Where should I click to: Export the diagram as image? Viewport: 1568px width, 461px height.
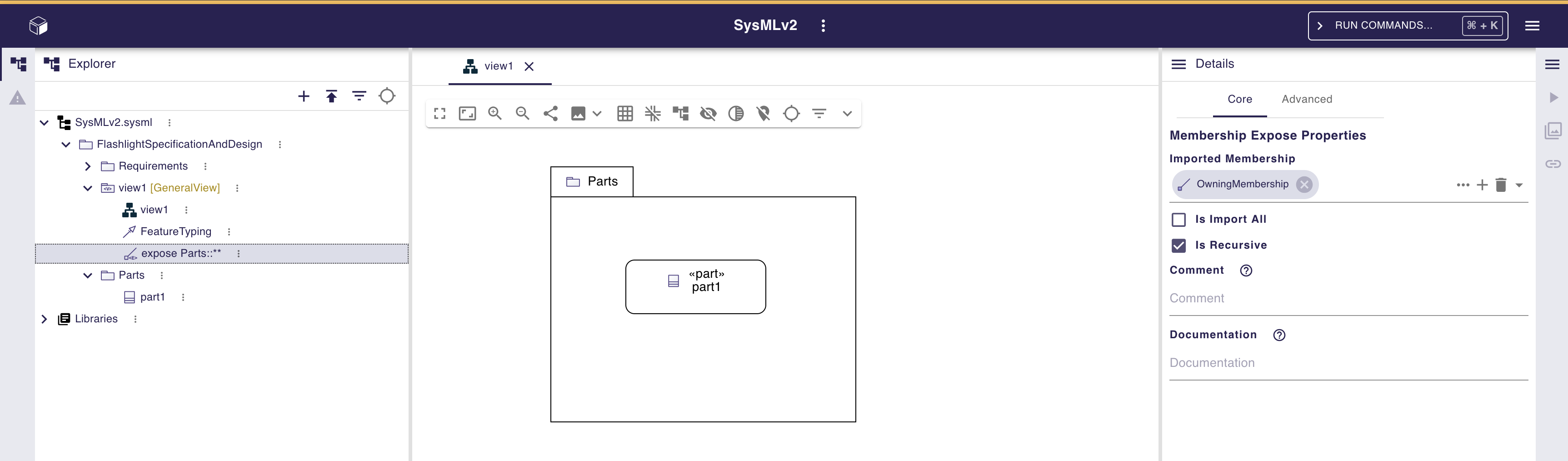click(x=578, y=114)
